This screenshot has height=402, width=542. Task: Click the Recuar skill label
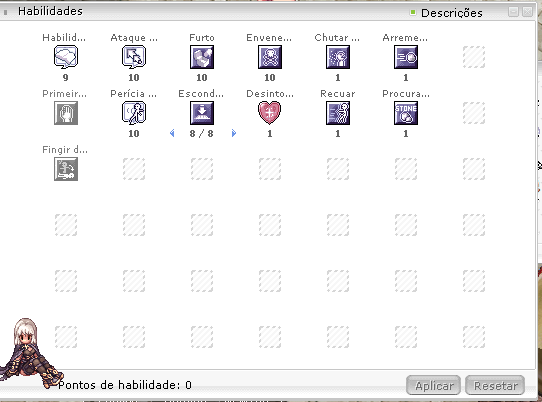pyautogui.click(x=338, y=94)
